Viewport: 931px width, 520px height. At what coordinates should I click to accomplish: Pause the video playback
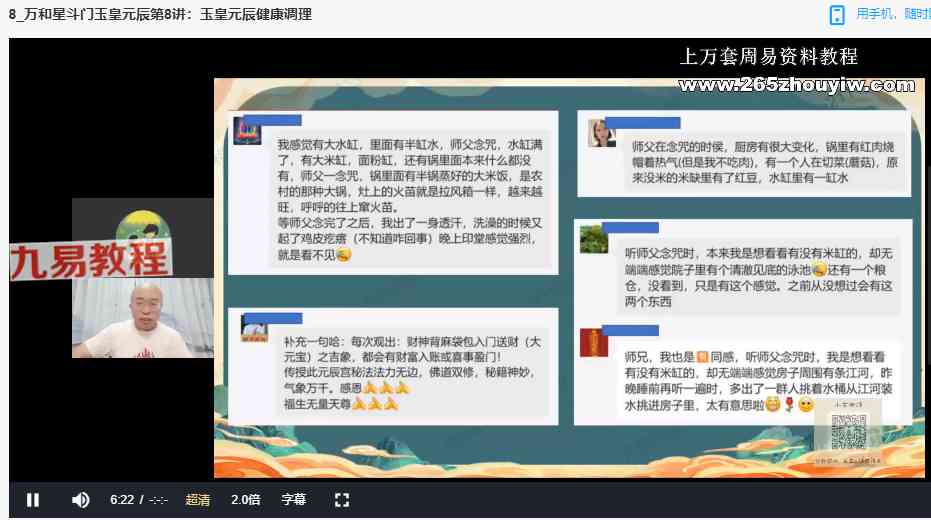click(33, 500)
